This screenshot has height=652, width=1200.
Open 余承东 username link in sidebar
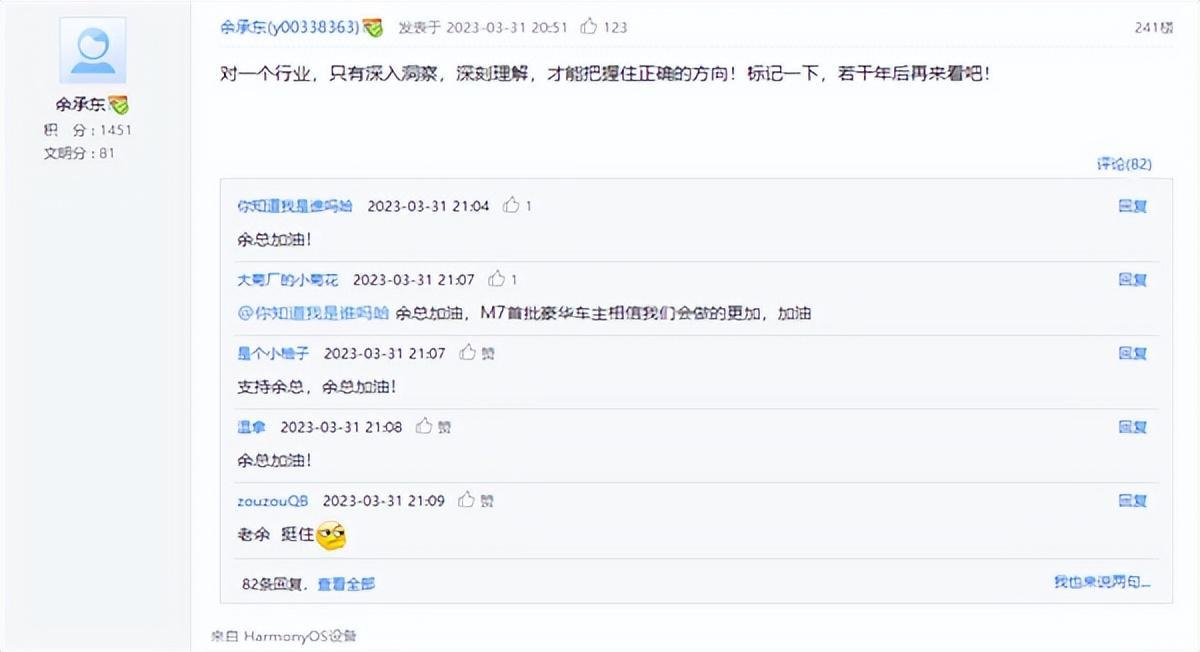(81, 105)
